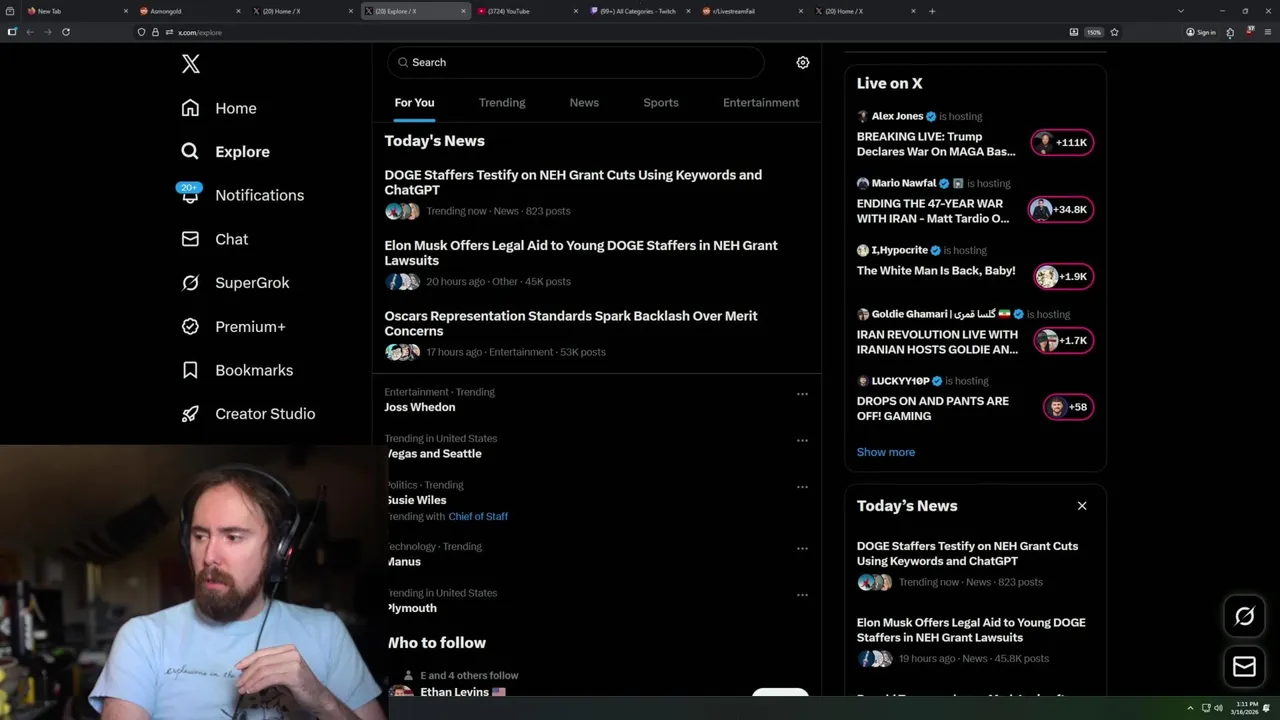The height and width of the screenshot is (720, 1280).
Task: Switch to the Trending tab
Action: 502,103
